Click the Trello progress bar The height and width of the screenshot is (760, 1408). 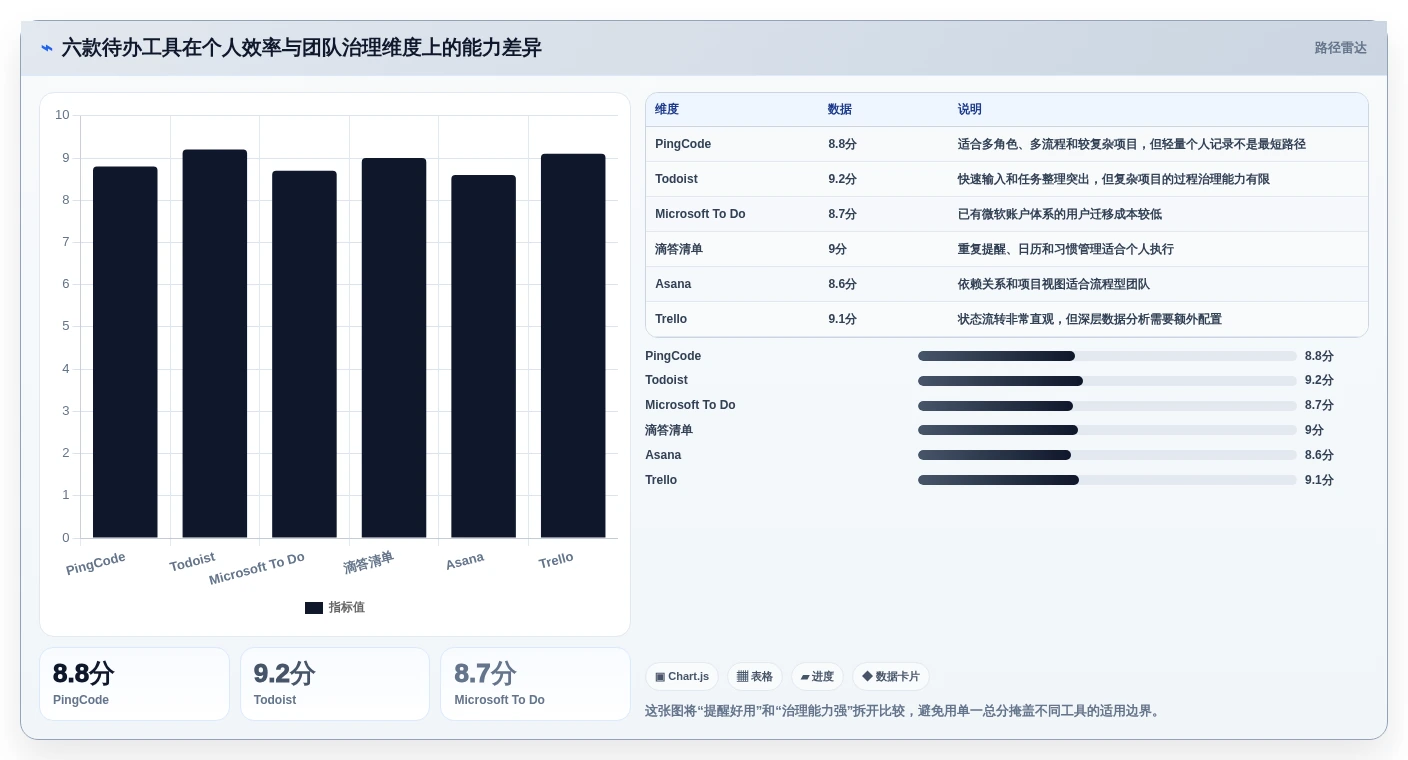(x=1107, y=480)
